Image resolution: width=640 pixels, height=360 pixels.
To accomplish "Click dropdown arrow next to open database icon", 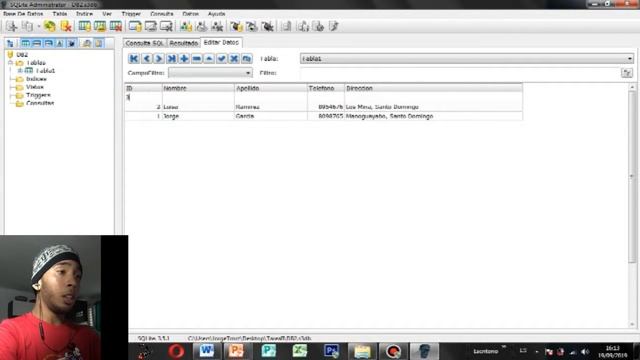I will [38, 27].
